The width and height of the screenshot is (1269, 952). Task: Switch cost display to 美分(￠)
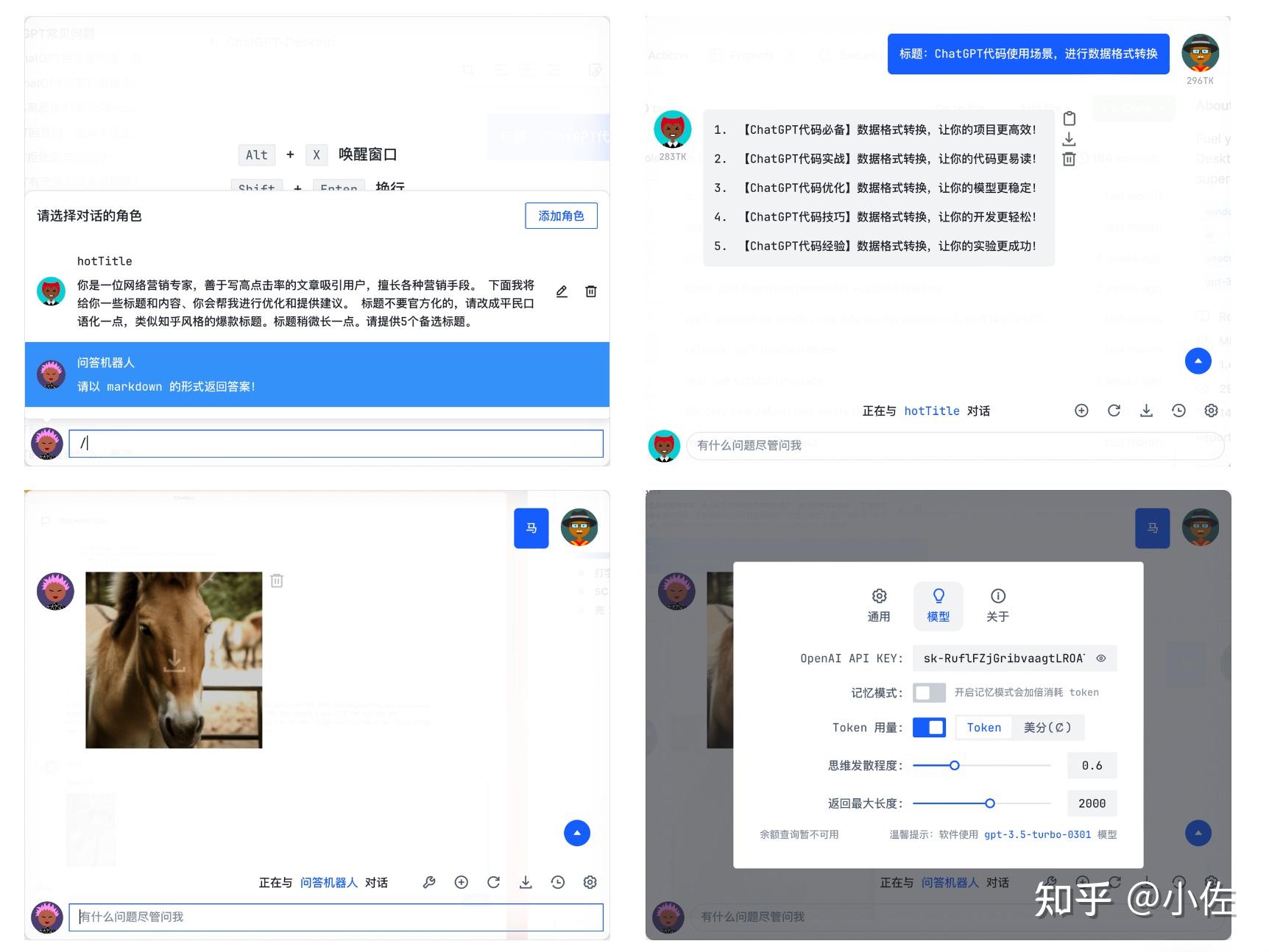tap(1048, 727)
